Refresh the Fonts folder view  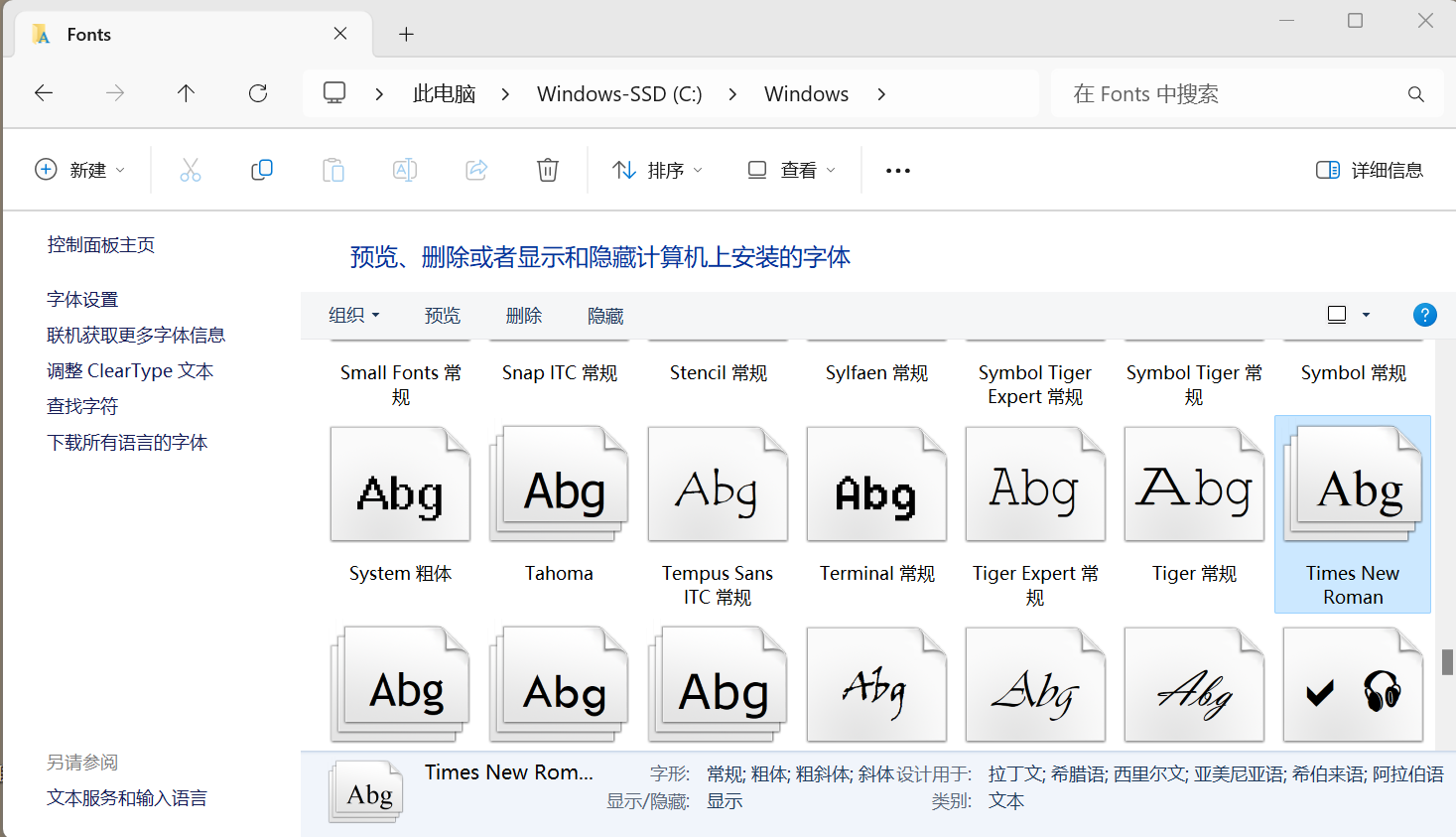pos(258,93)
